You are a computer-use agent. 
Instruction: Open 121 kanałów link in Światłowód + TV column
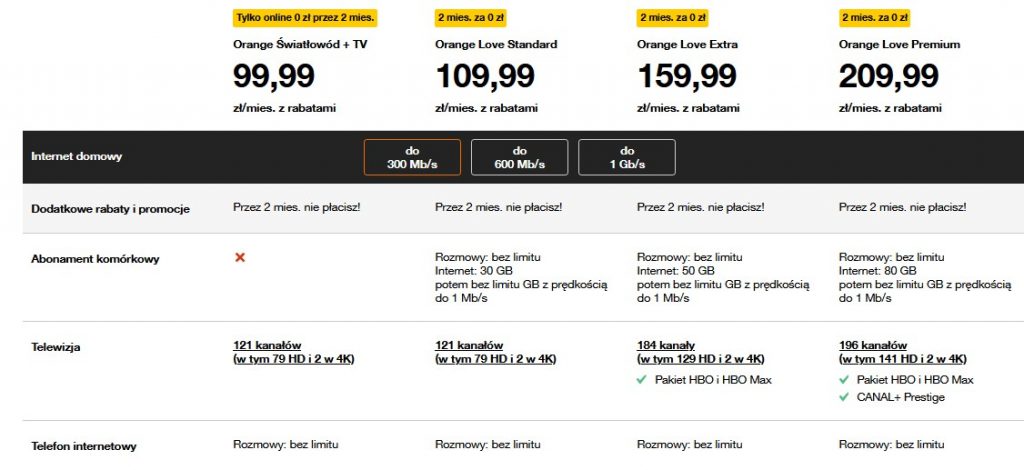[294, 352]
